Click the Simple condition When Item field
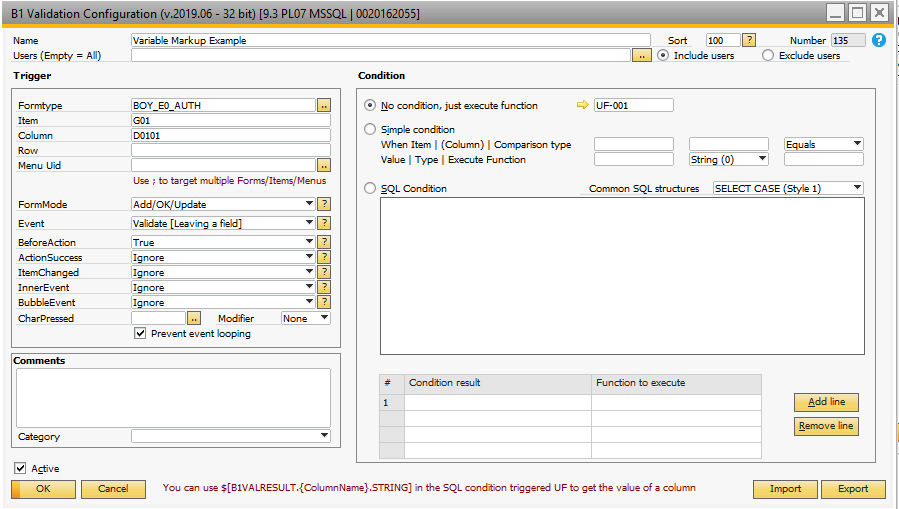899x509 pixels. [634, 144]
